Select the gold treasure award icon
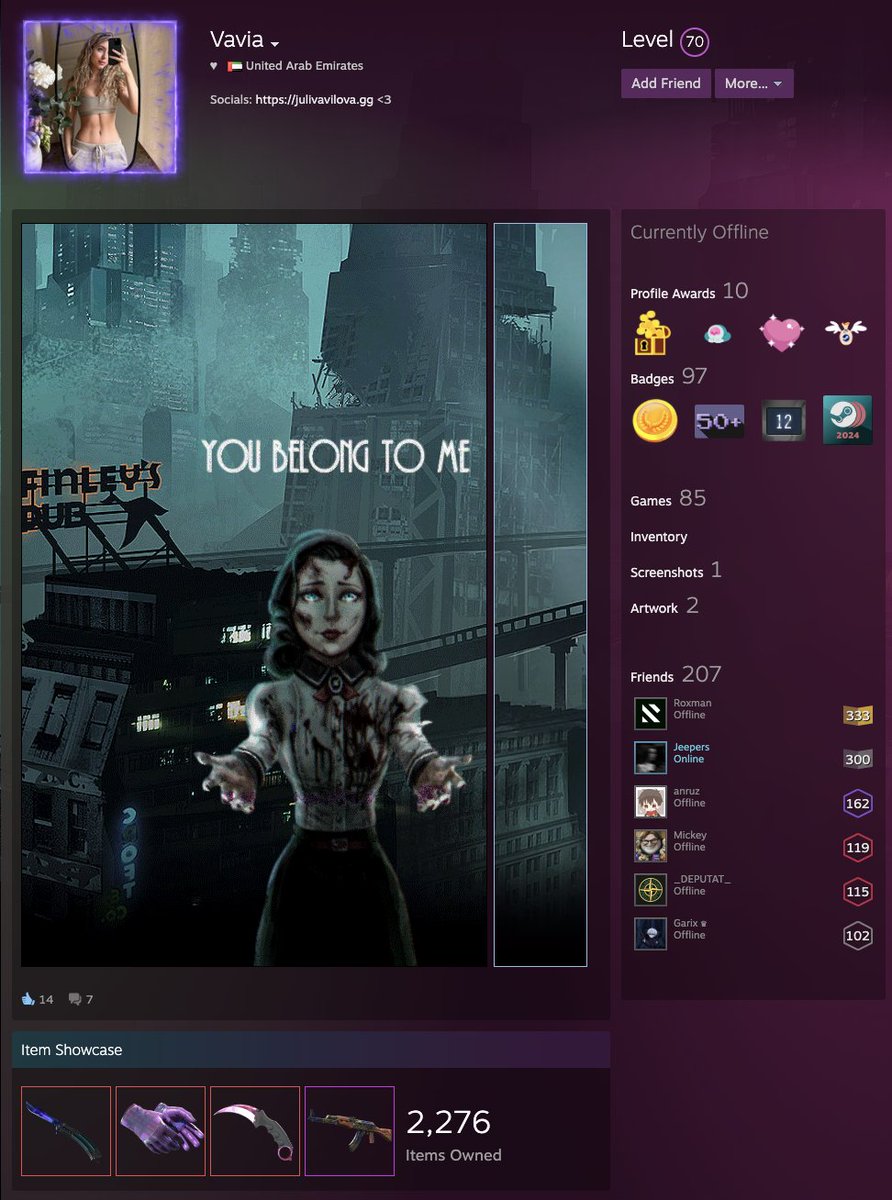892x1200 pixels. pyautogui.click(x=653, y=333)
